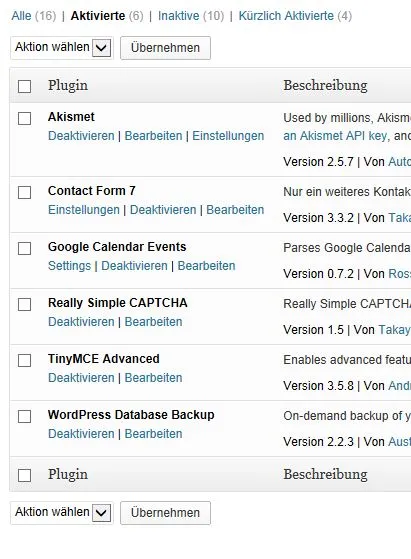
Task: Toggle the Really Simple CAPTCHA checkbox
Action: [x=25, y=304]
